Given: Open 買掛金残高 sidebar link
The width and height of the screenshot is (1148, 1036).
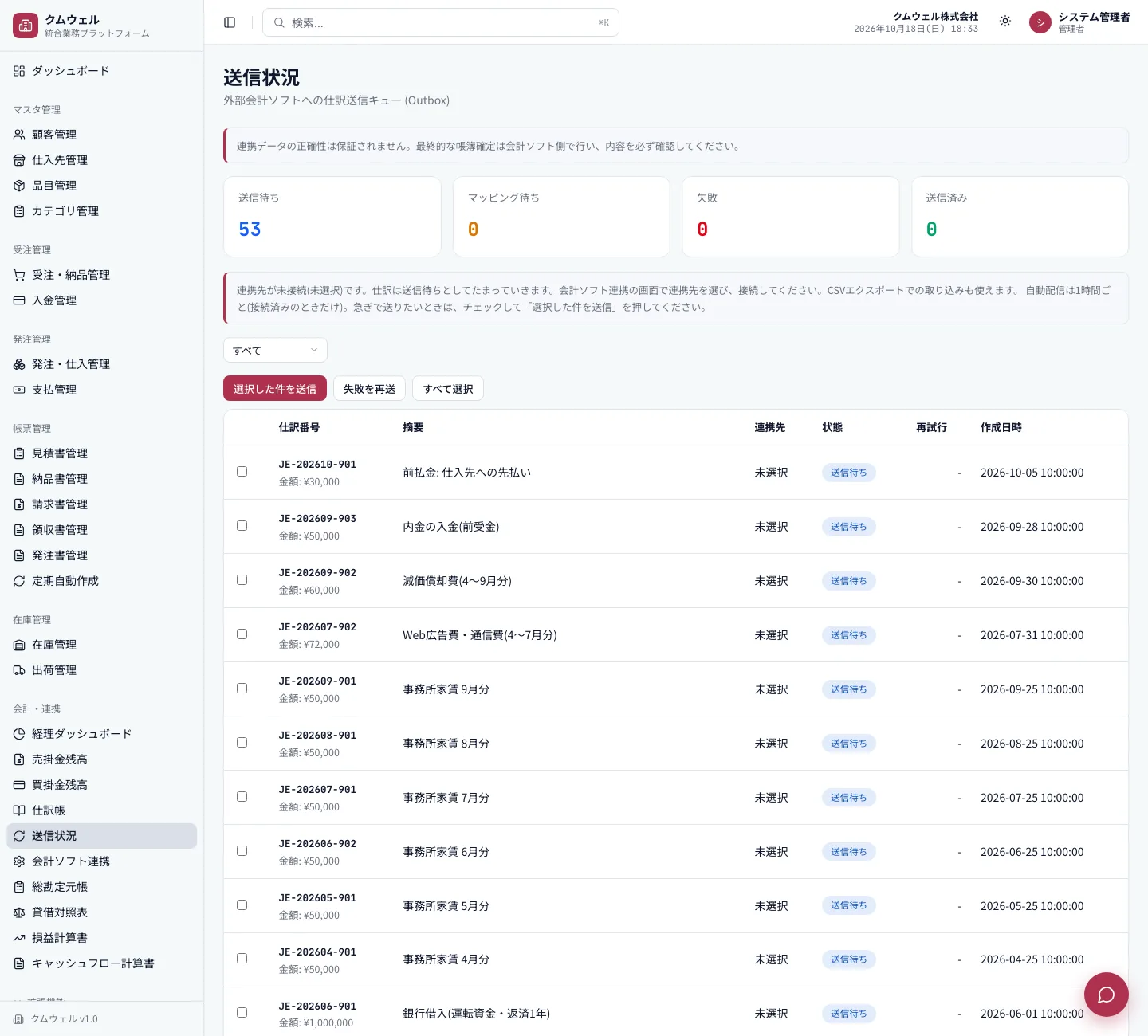Looking at the screenshot, I should tap(102, 785).
